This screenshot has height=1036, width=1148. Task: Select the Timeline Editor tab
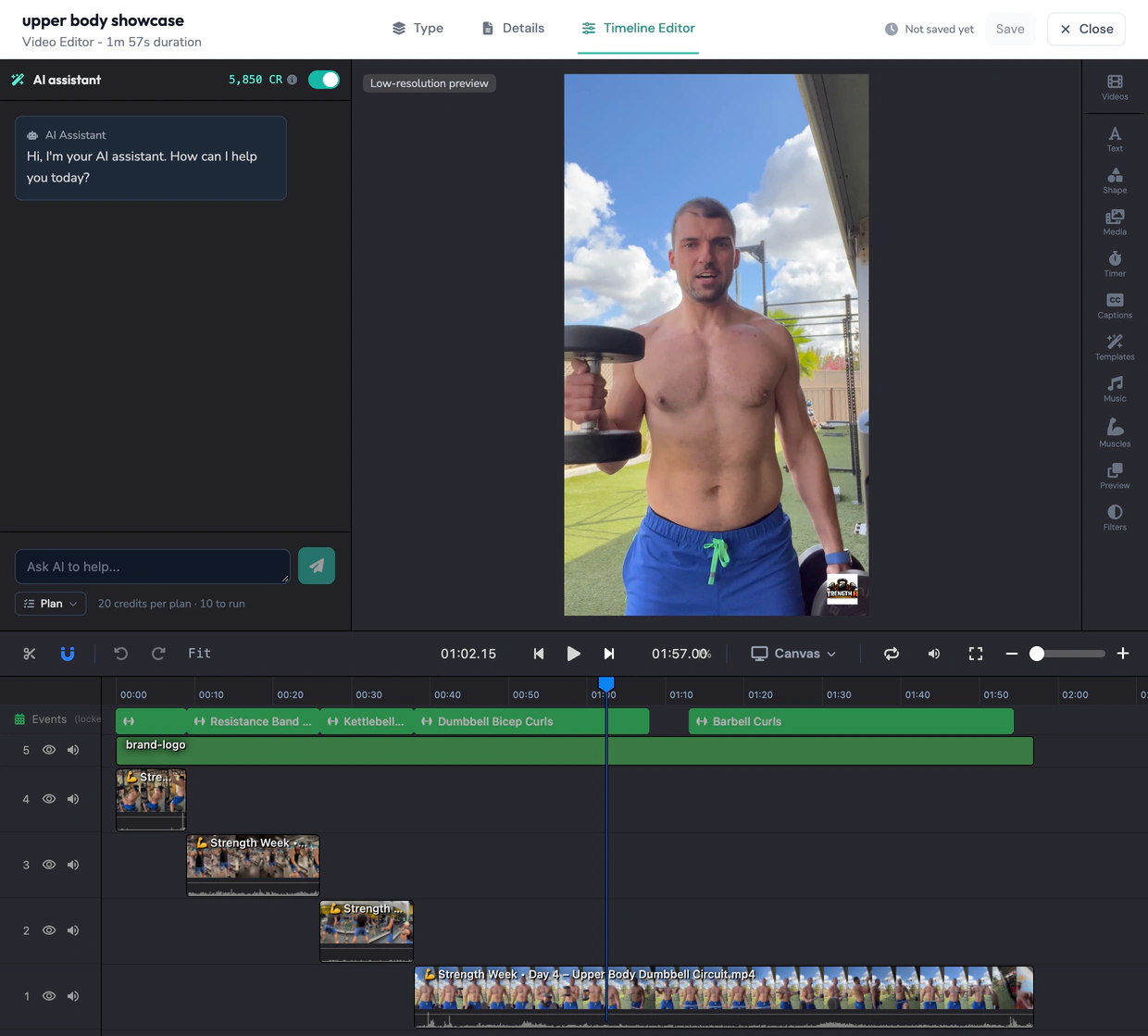point(638,29)
